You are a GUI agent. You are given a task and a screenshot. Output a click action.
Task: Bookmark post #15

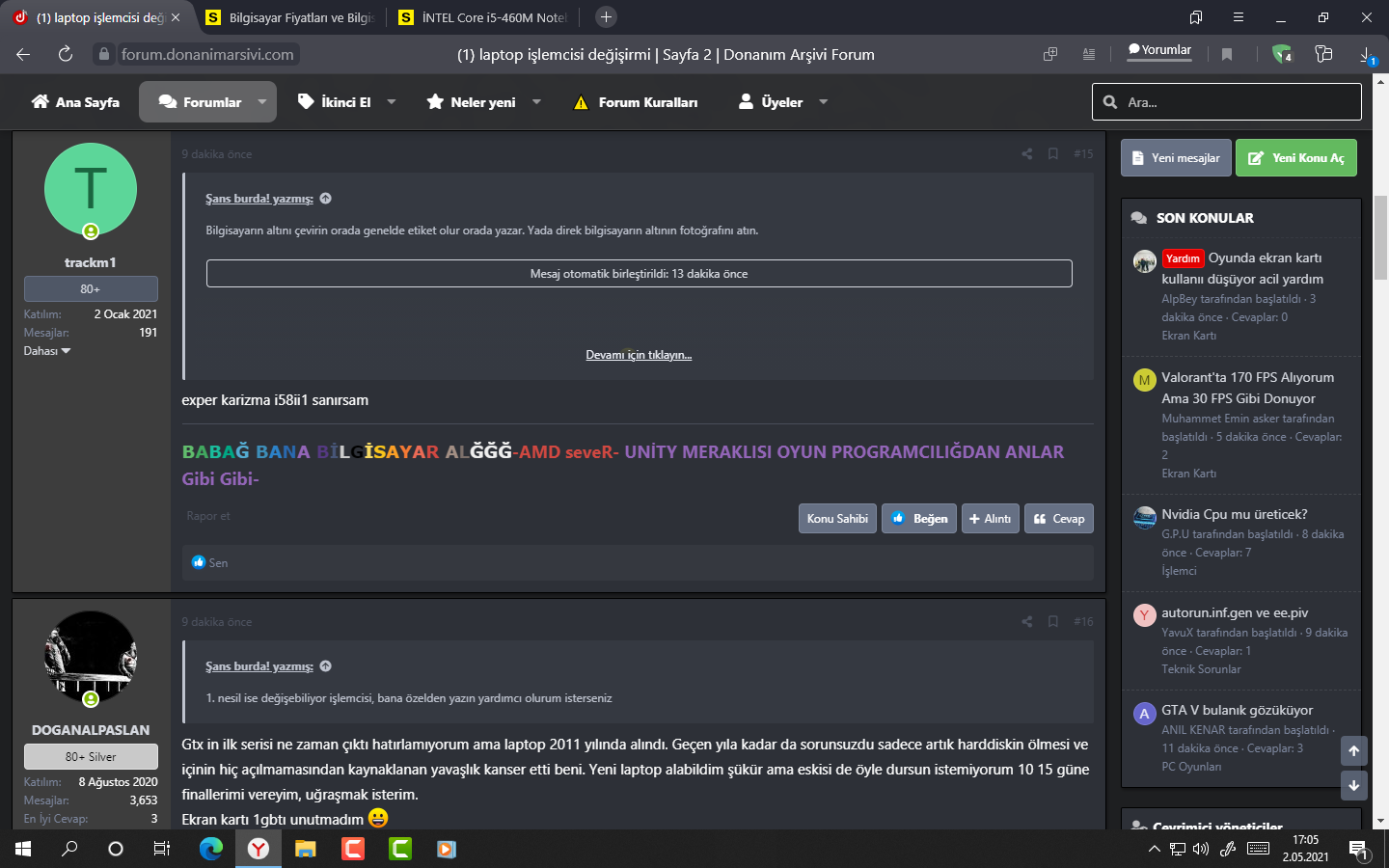click(1053, 154)
